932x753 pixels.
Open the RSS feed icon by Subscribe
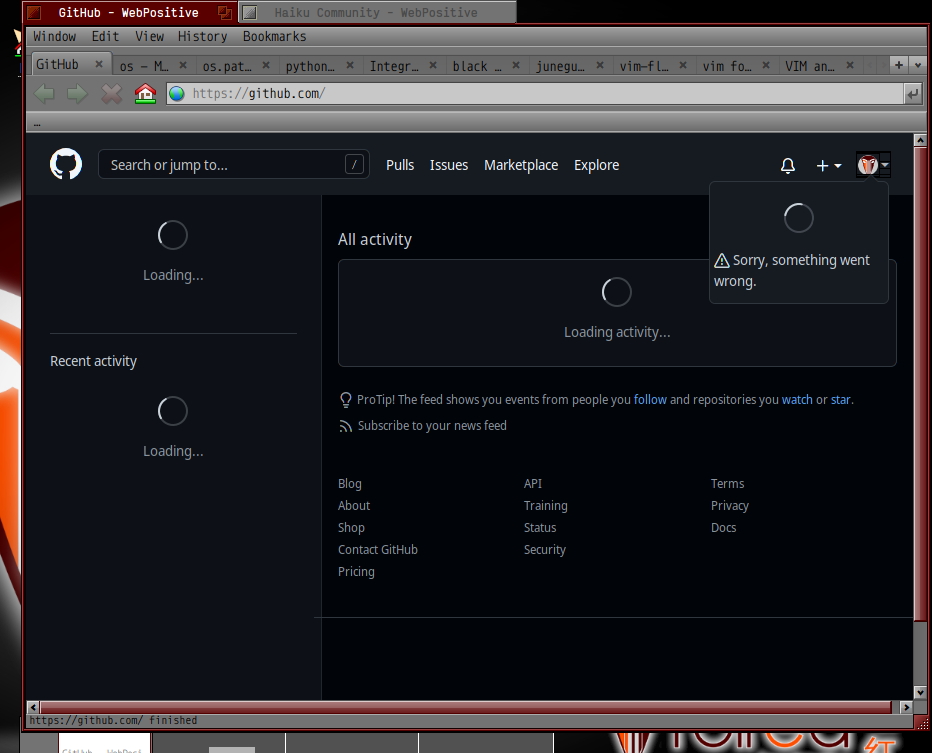[345, 426]
